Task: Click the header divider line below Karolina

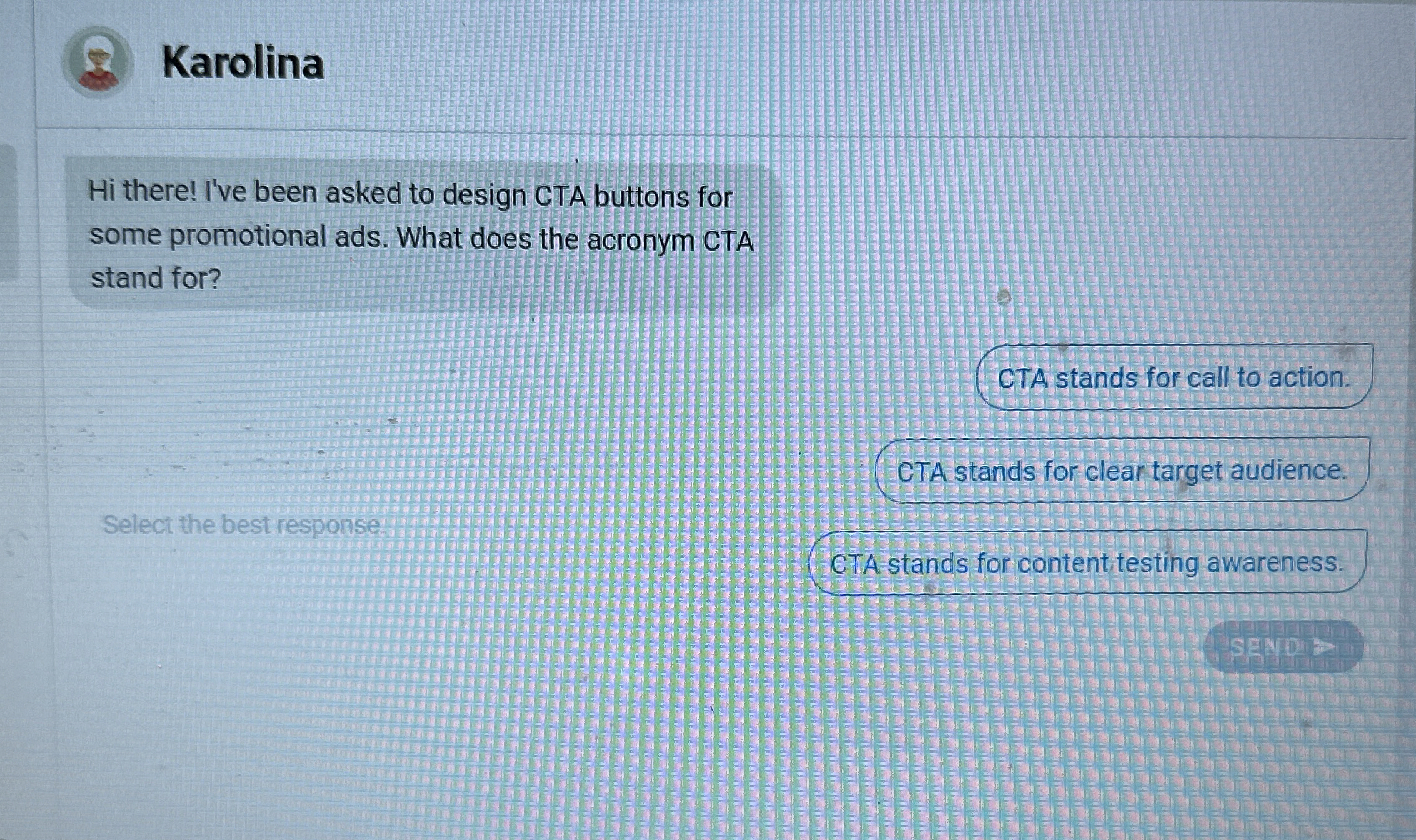Action: (719, 132)
